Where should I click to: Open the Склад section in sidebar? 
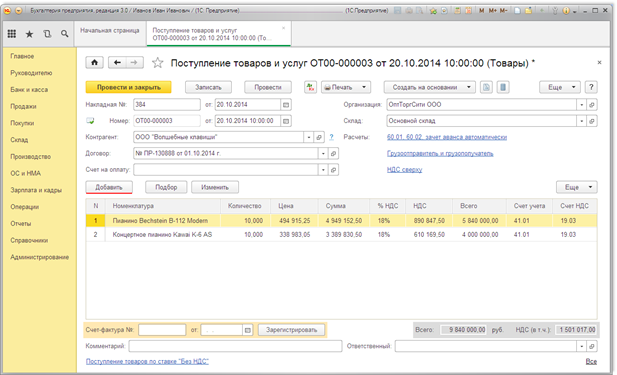click(x=19, y=140)
